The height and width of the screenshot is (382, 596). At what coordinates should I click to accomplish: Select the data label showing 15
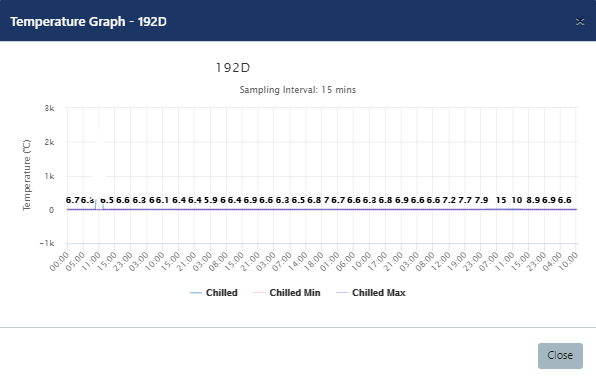click(x=501, y=200)
